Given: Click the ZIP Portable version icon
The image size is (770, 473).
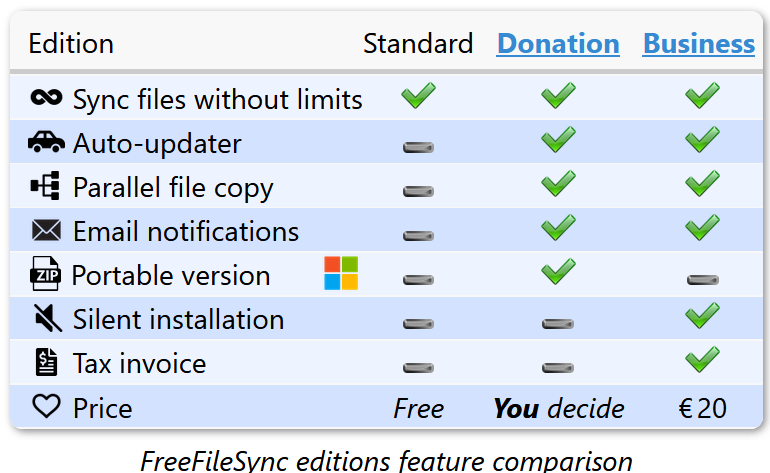Looking at the screenshot, I should coord(46,274).
